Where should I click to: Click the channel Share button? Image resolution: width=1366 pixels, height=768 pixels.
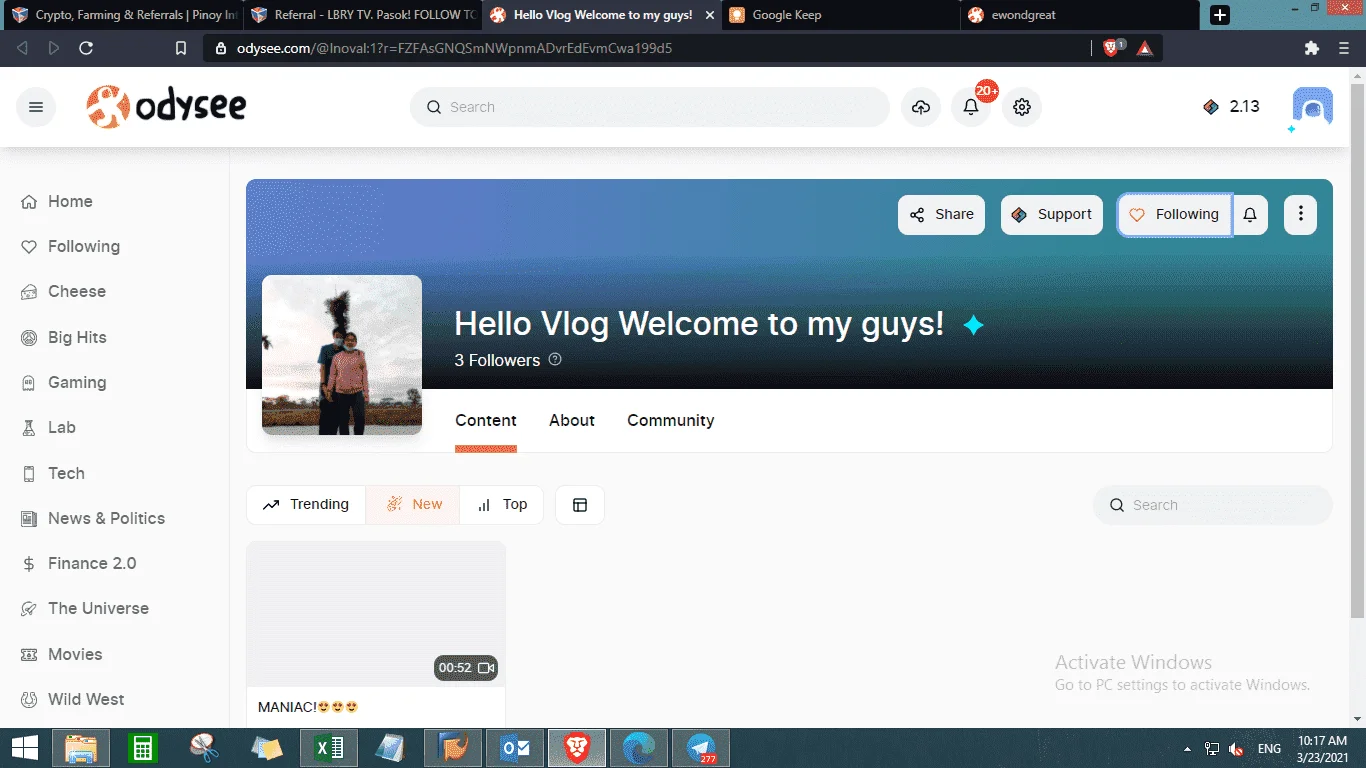pyautogui.click(x=941, y=214)
